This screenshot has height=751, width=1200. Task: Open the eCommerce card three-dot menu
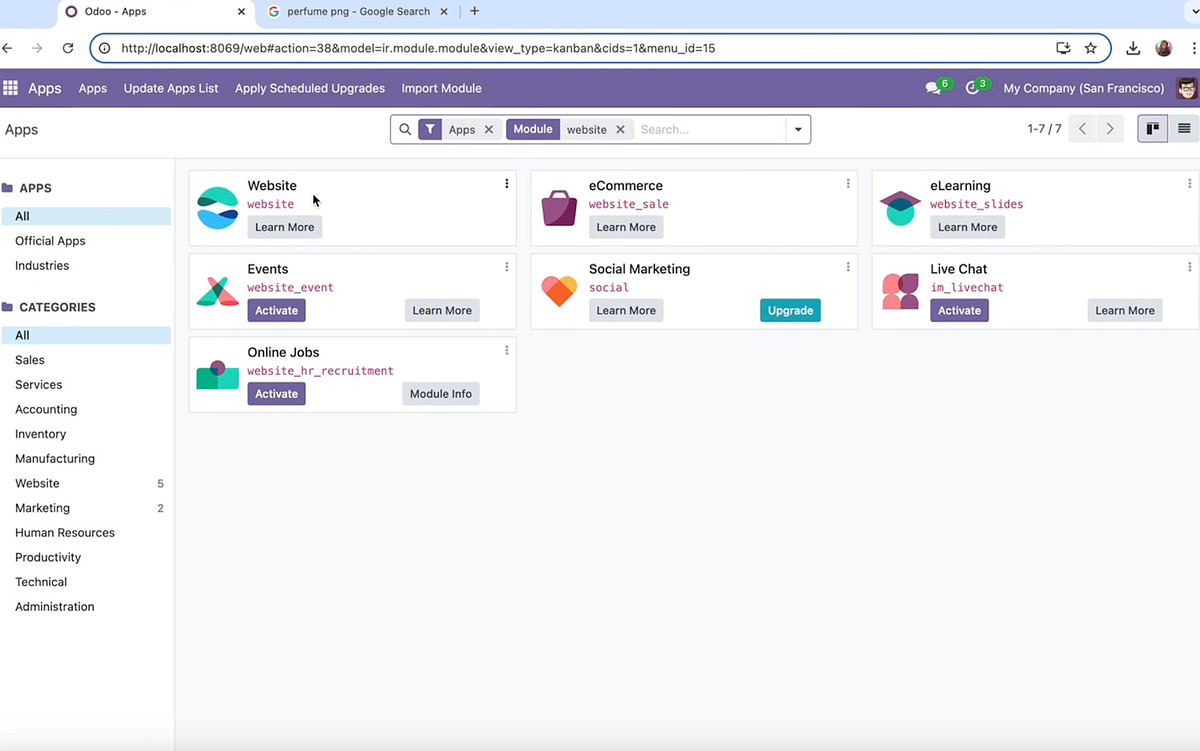pos(847,183)
